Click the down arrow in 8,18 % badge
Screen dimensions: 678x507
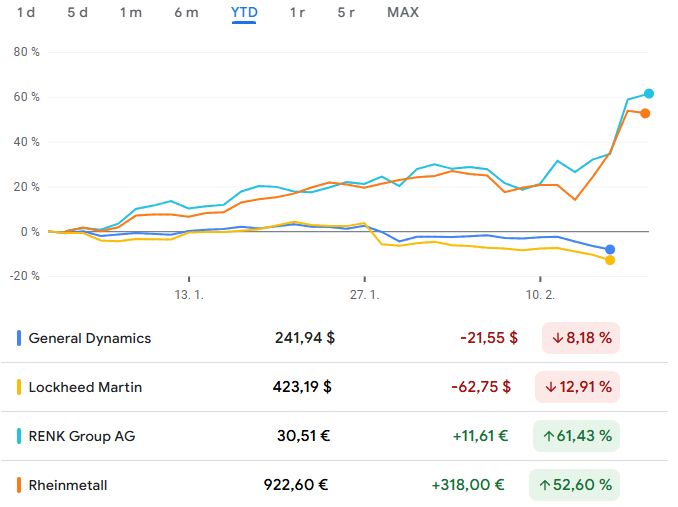pyautogui.click(x=557, y=338)
